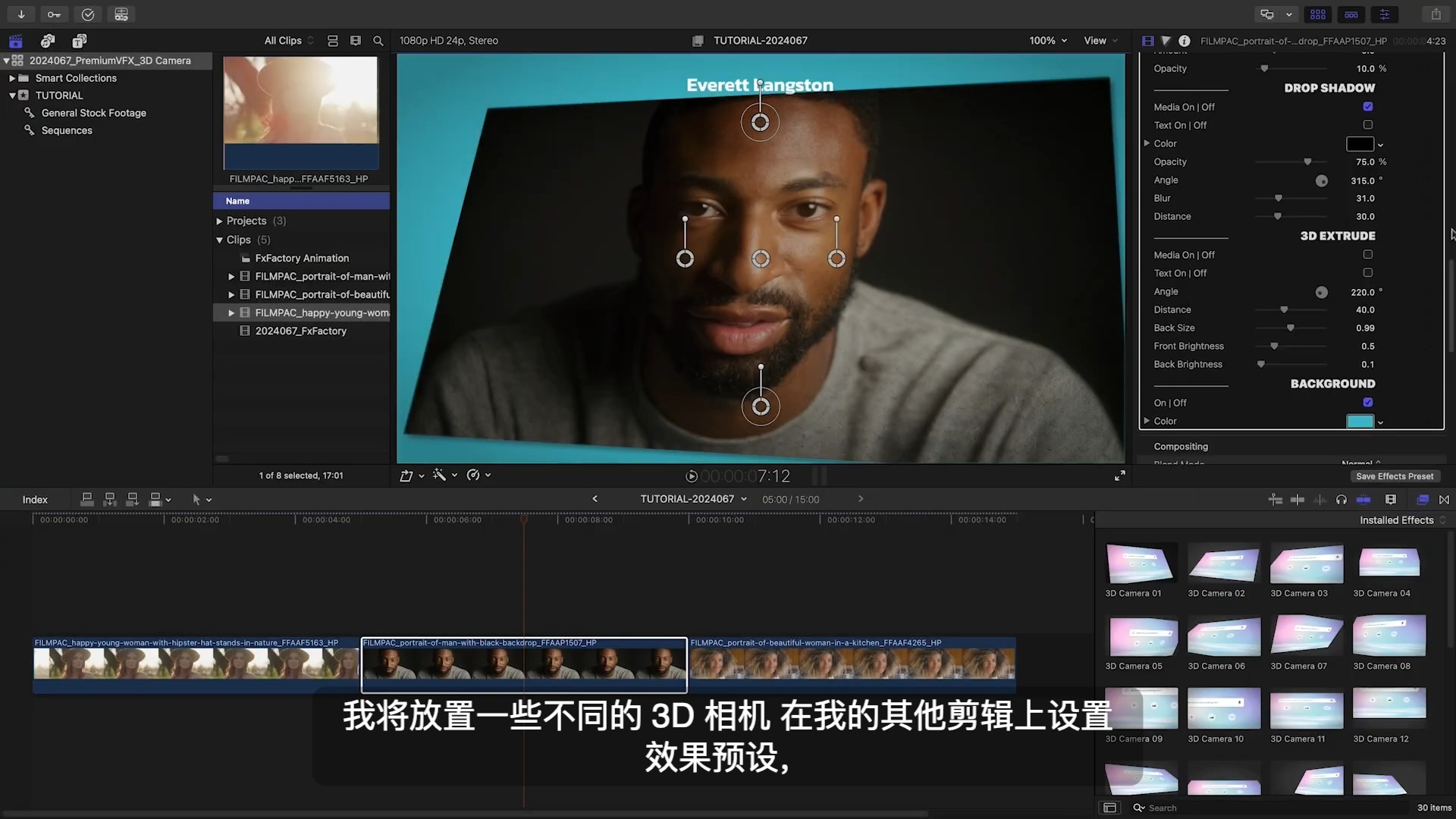Click the timeline Index button
The height and width of the screenshot is (819, 1456).
coord(35,500)
